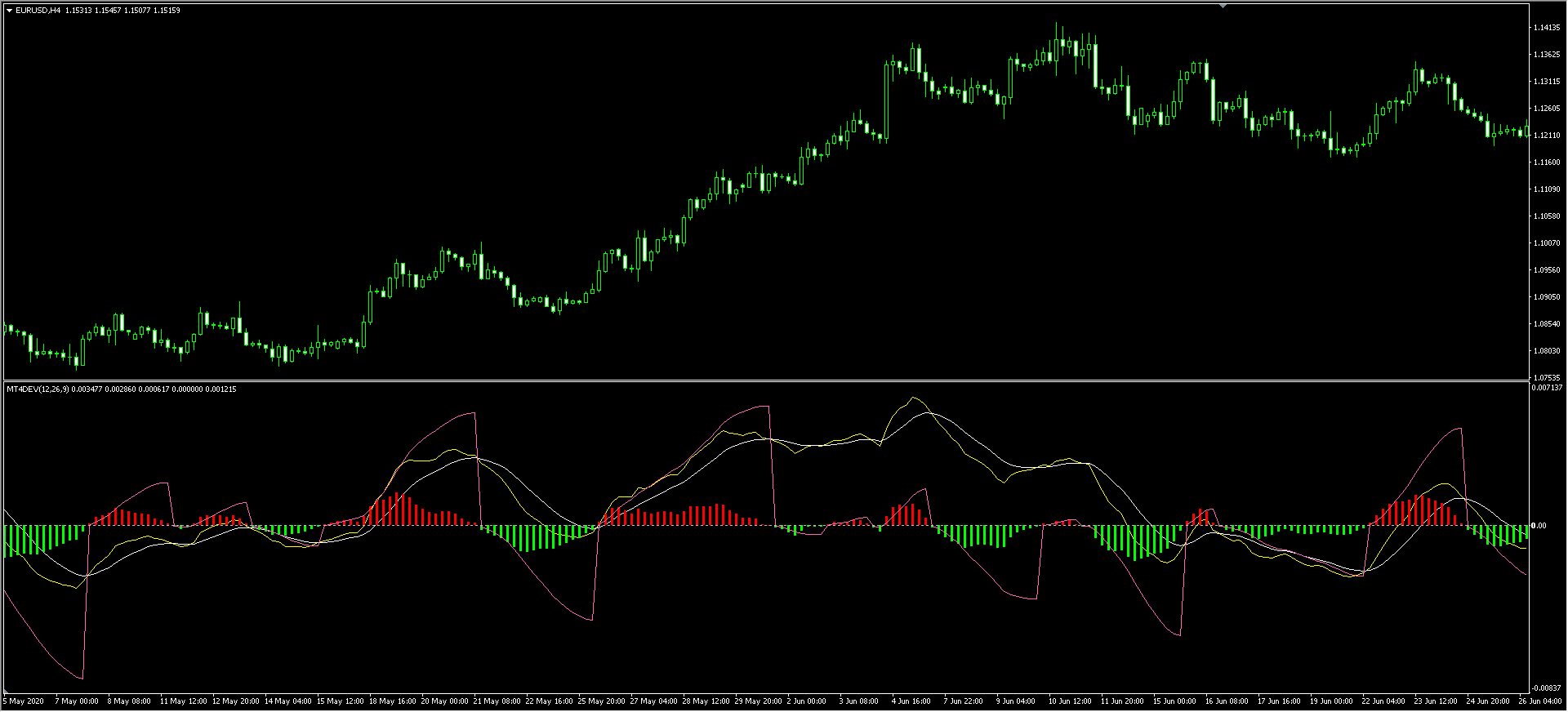The width and height of the screenshot is (1568, 712).
Task: Click the 2 Jun 00:00 time label
Action: click(x=807, y=701)
